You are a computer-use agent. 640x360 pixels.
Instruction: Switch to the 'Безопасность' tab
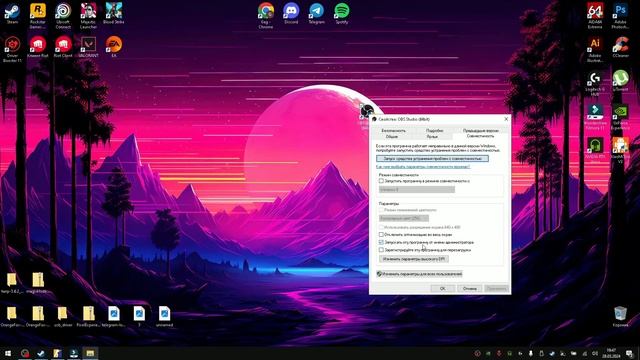click(393, 131)
